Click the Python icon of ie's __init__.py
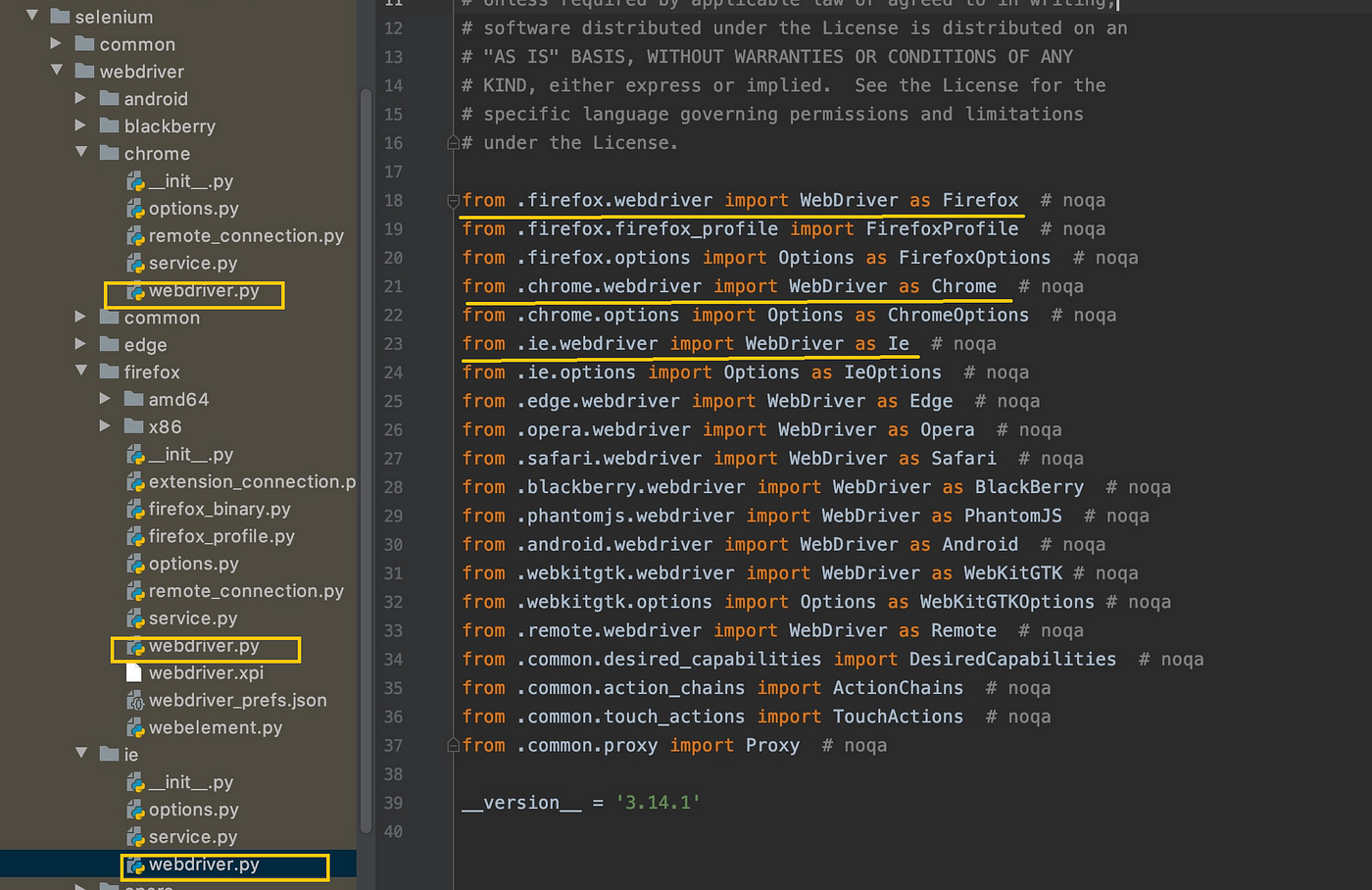Viewport: 1372px width, 890px height. click(136, 783)
